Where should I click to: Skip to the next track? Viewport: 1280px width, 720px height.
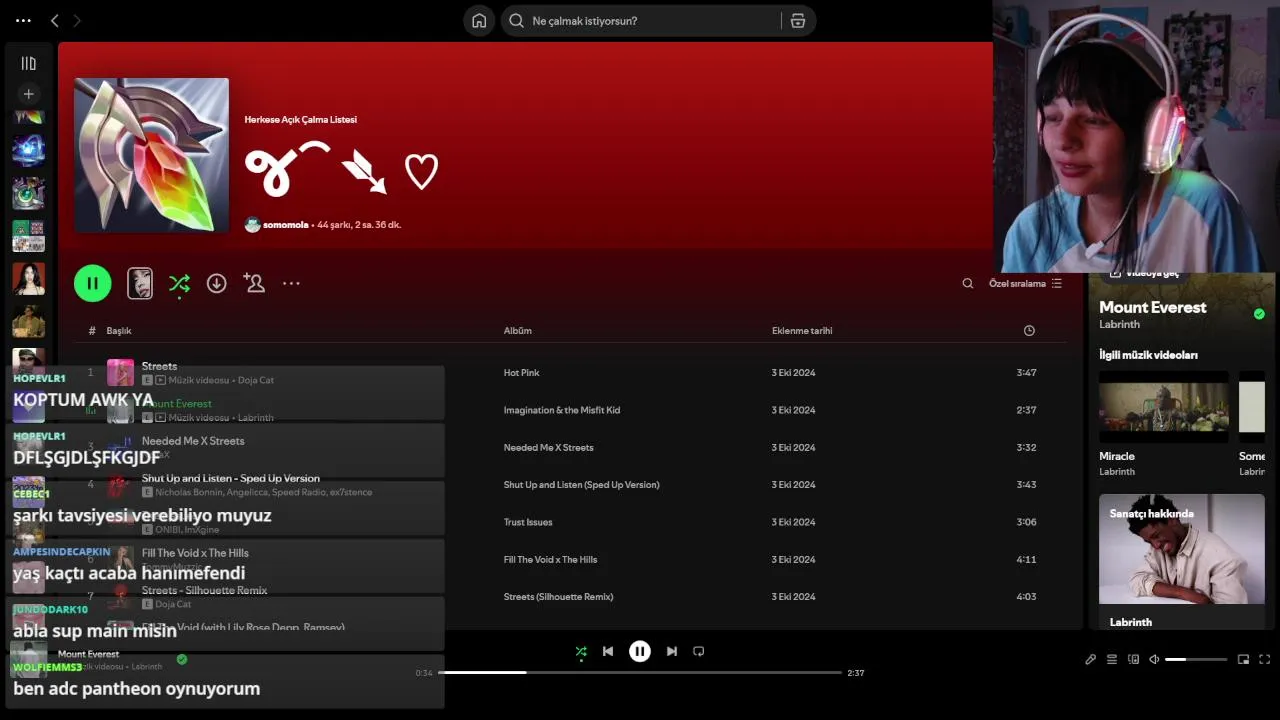click(672, 651)
